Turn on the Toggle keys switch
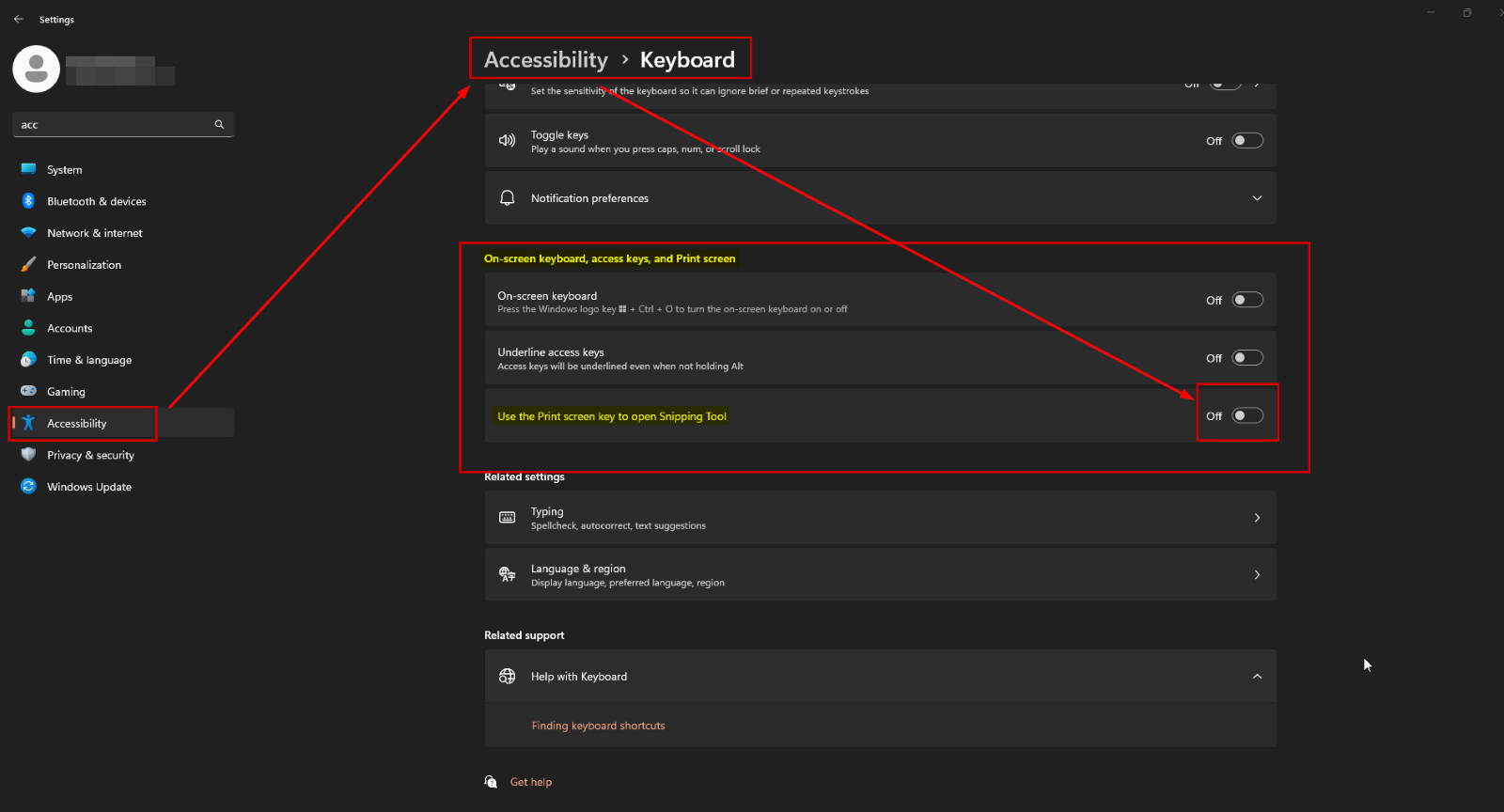 (1247, 141)
